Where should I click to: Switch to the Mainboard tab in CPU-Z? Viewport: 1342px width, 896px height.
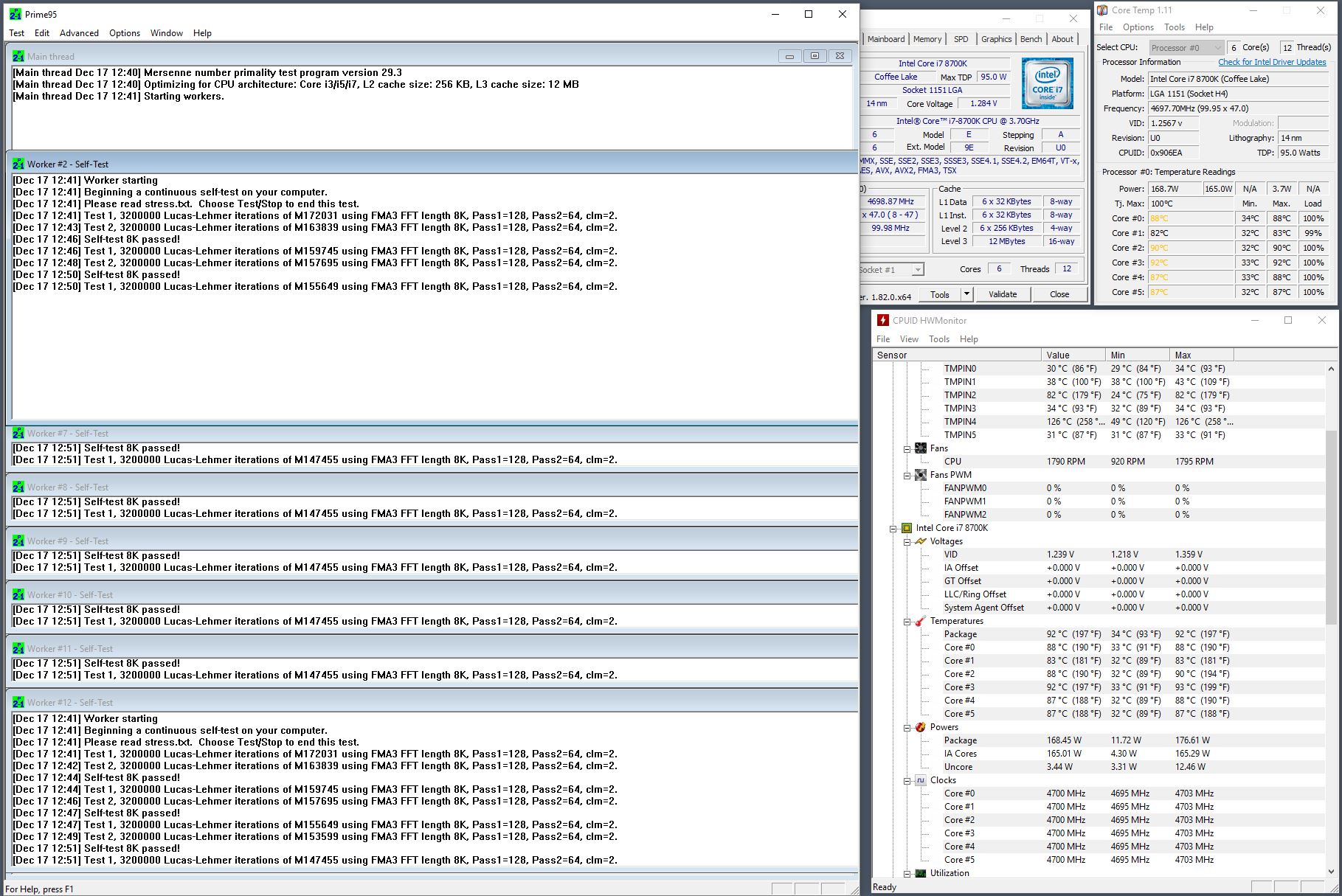(885, 39)
